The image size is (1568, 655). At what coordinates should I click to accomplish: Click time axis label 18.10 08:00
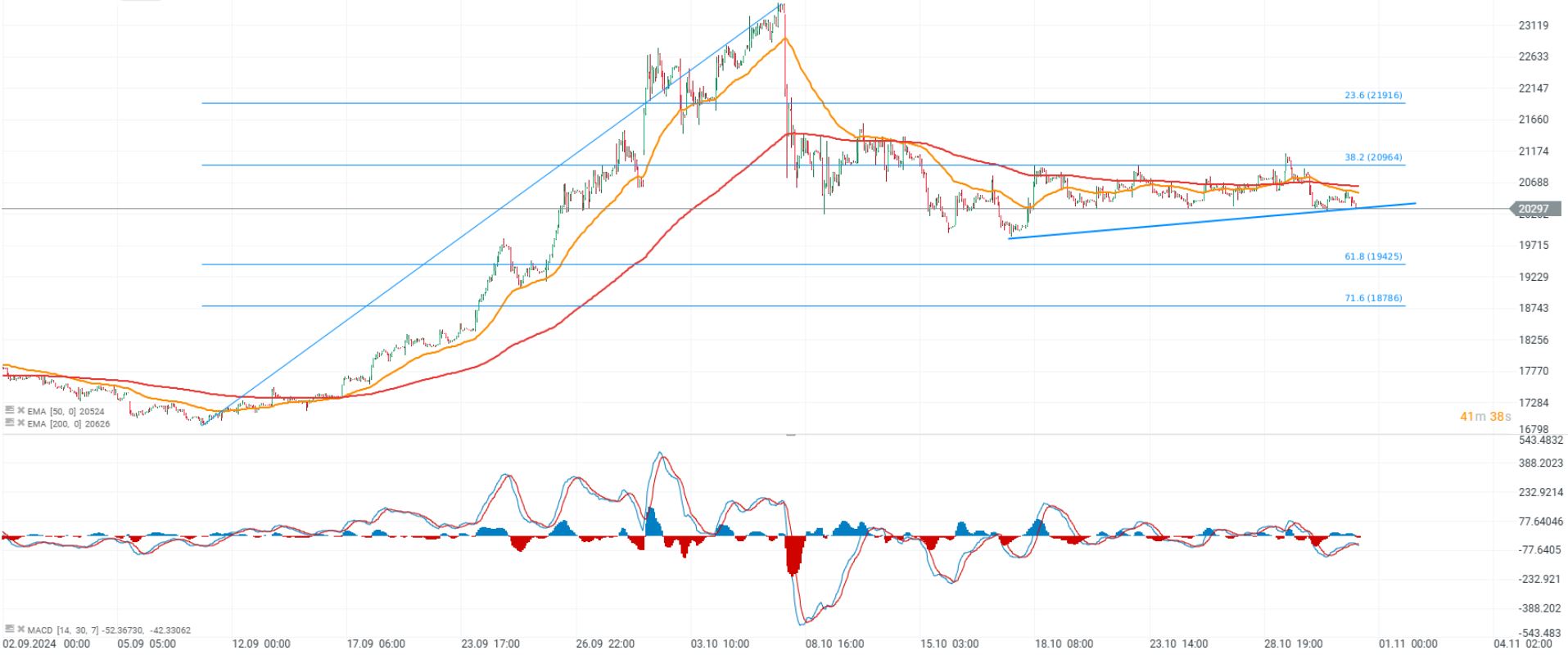click(x=1064, y=644)
